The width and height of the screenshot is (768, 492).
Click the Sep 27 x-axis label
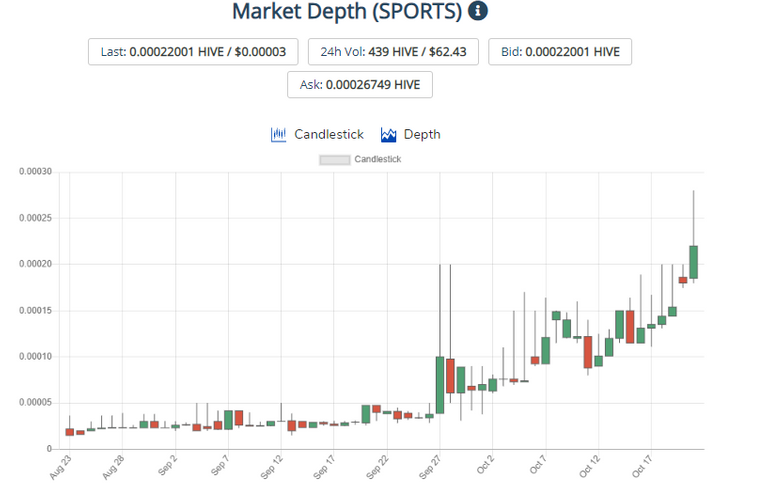[x=431, y=467]
